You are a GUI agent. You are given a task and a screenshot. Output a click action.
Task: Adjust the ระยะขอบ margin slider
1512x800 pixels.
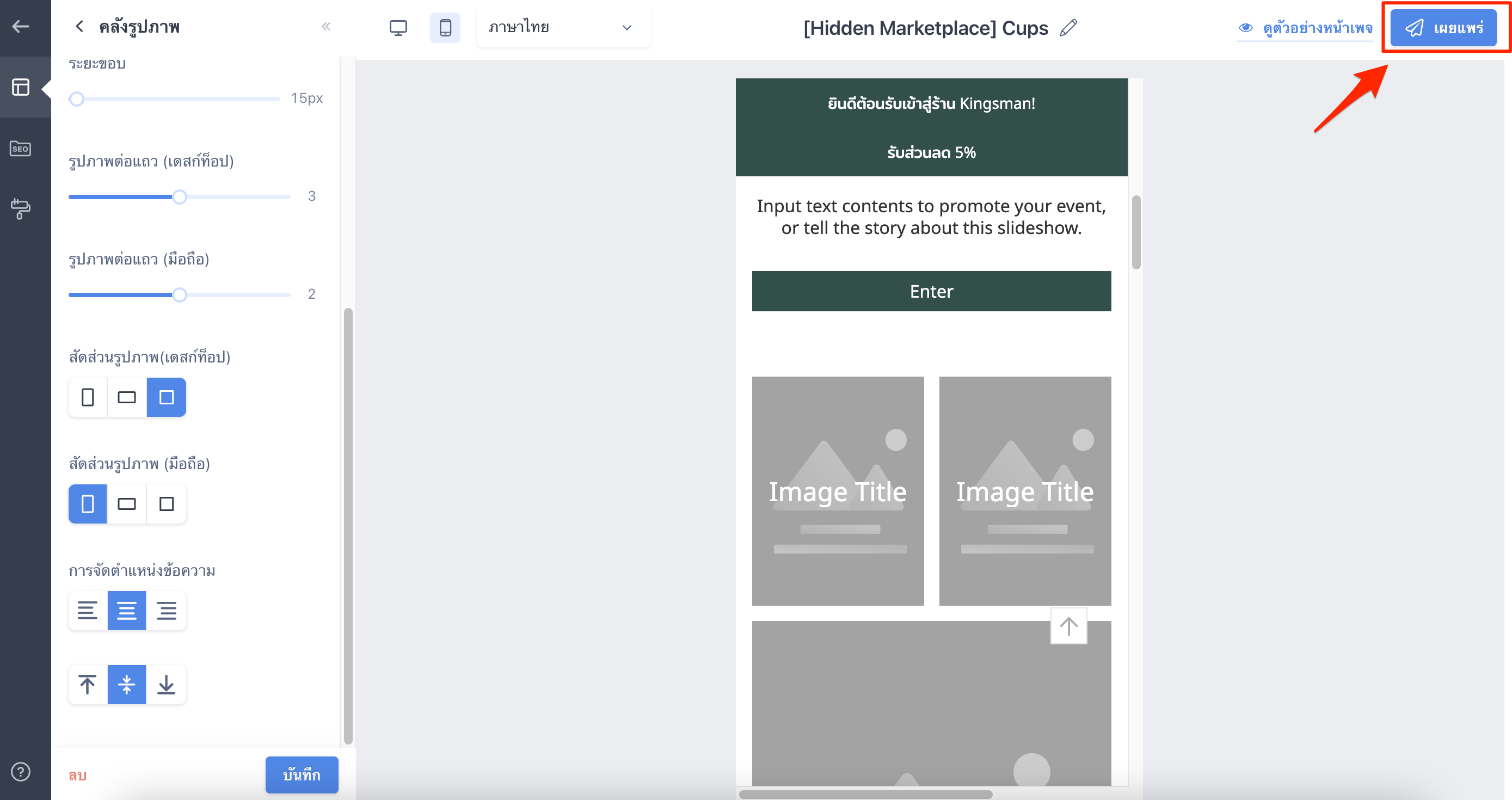point(77,99)
